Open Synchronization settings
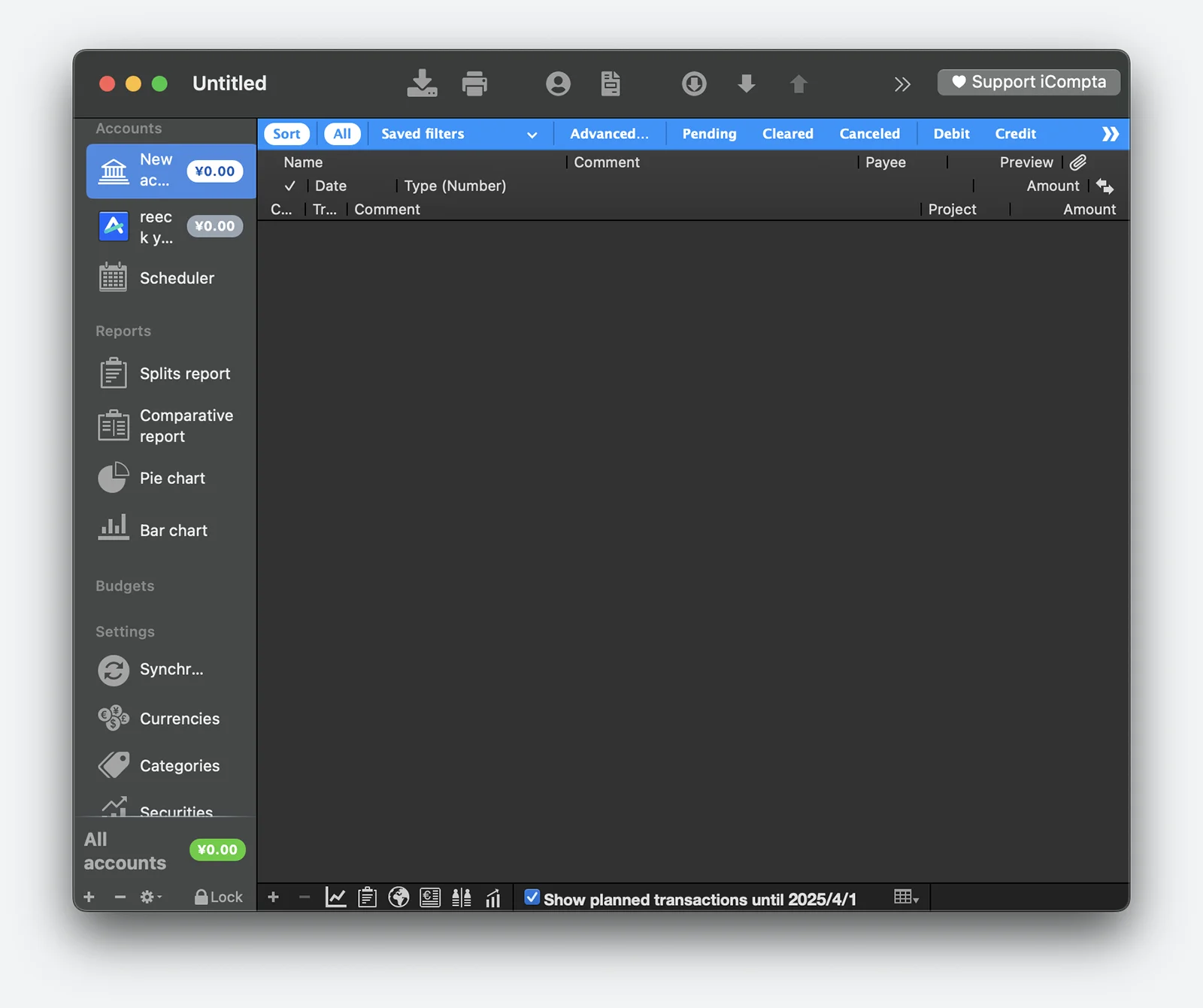Viewport: 1203px width, 1008px height. click(171, 670)
